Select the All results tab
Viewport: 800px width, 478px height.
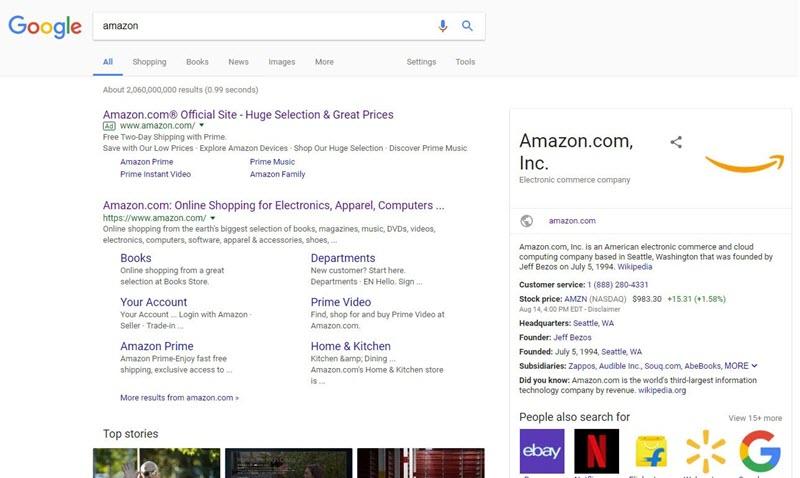108,62
